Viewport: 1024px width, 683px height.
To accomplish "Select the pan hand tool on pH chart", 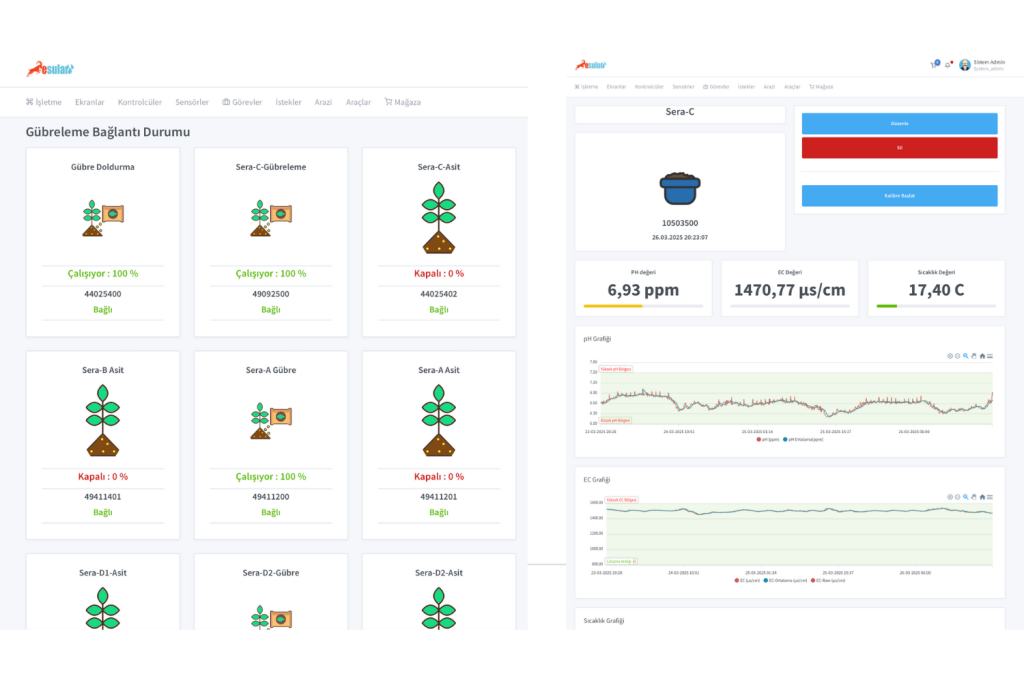I will 974,355.
